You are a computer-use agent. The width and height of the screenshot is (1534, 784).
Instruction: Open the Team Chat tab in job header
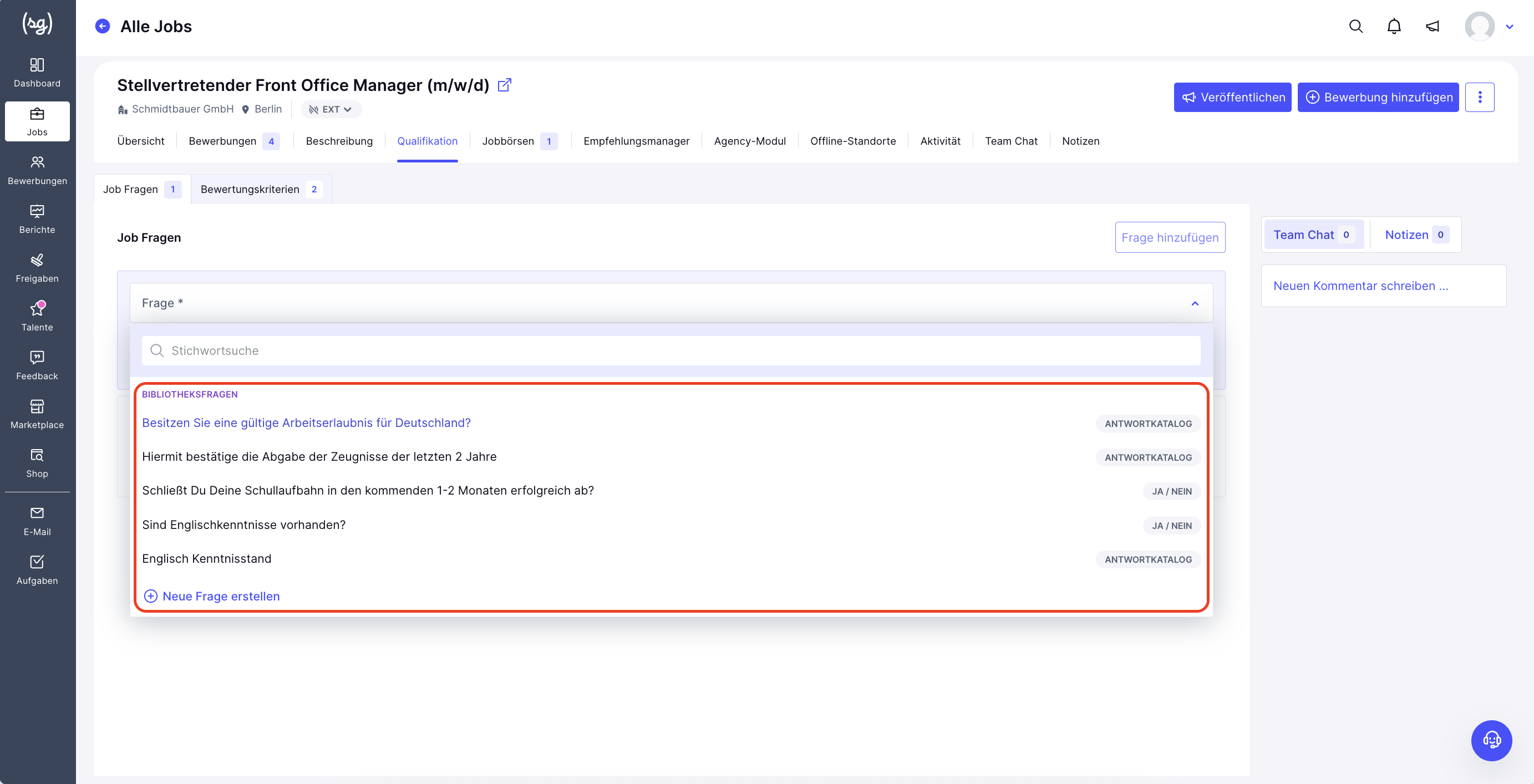1010,141
